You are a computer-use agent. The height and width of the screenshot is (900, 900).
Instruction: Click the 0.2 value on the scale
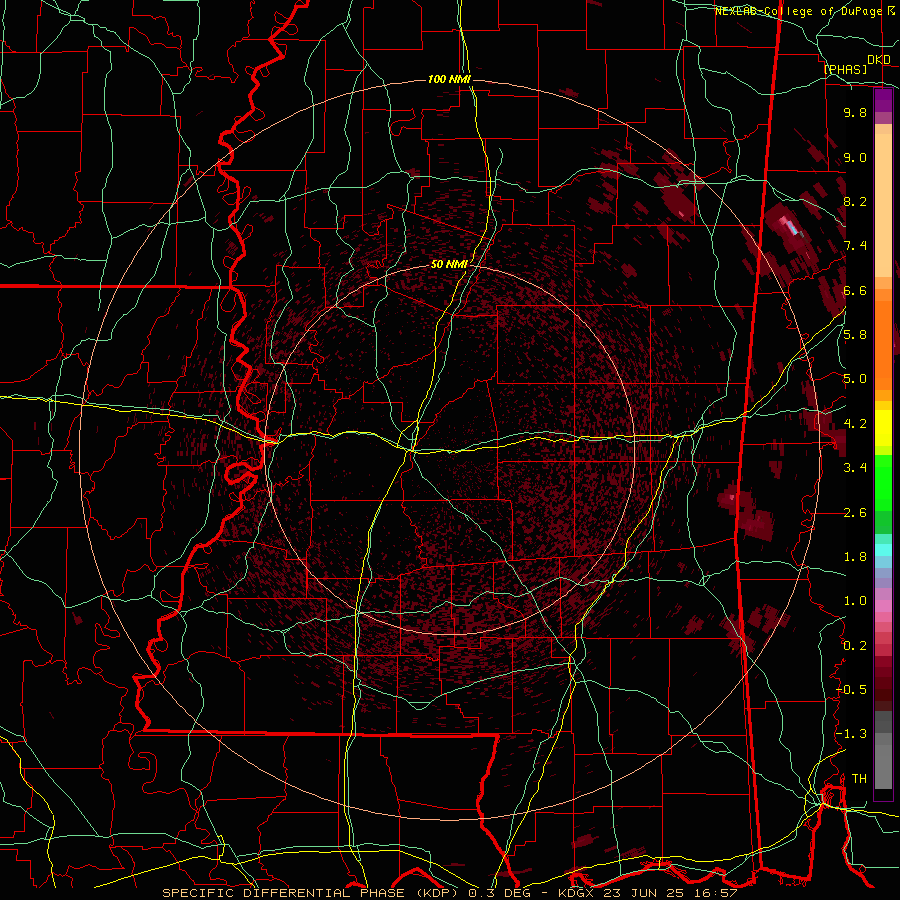pyautogui.click(x=855, y=646)
